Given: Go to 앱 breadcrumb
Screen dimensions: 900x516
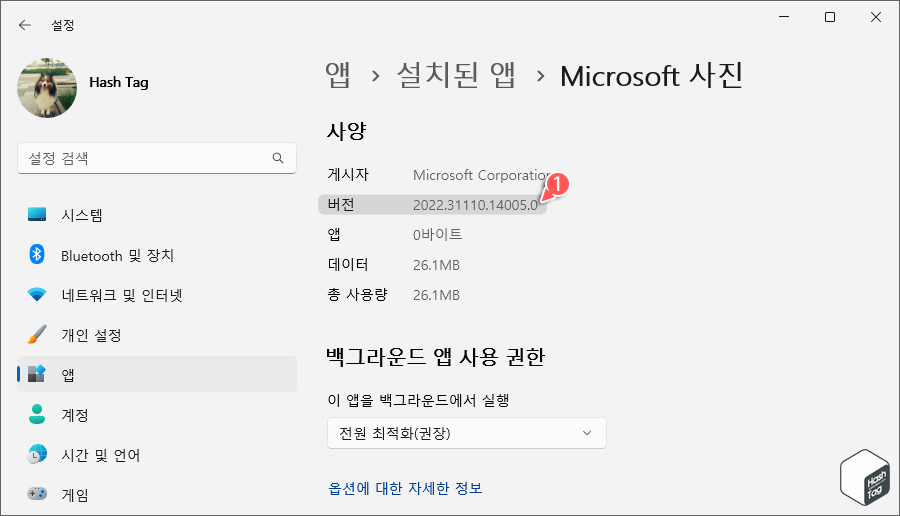Looking at the screenshot, I should 338,75.
